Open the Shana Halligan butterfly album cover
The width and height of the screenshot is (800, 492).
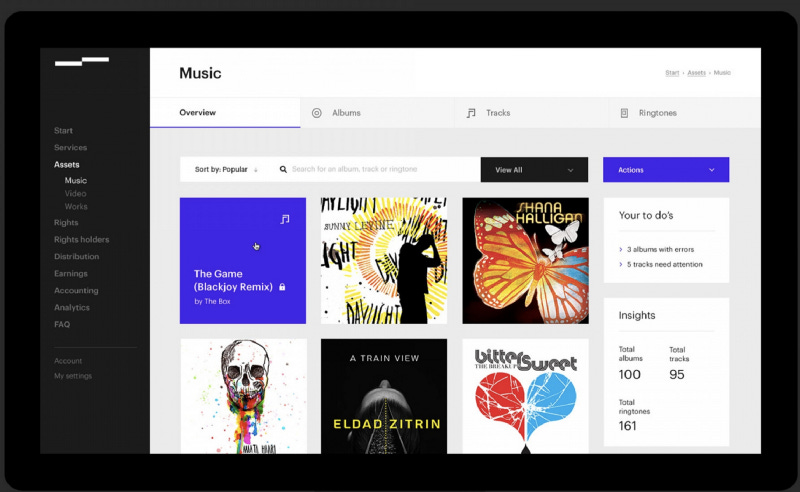[526, 260]
